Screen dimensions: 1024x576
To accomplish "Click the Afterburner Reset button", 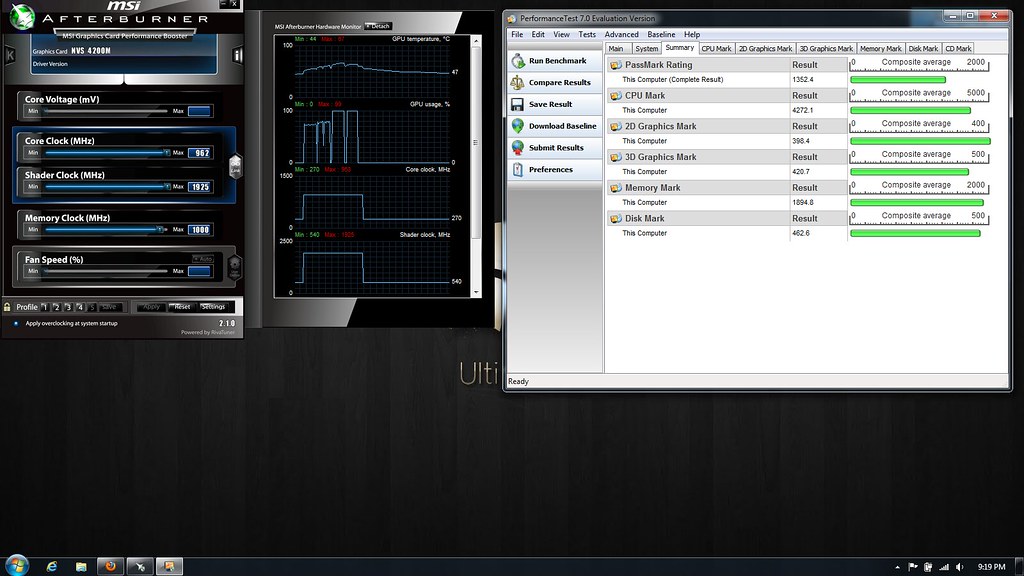I will (182, 307).
